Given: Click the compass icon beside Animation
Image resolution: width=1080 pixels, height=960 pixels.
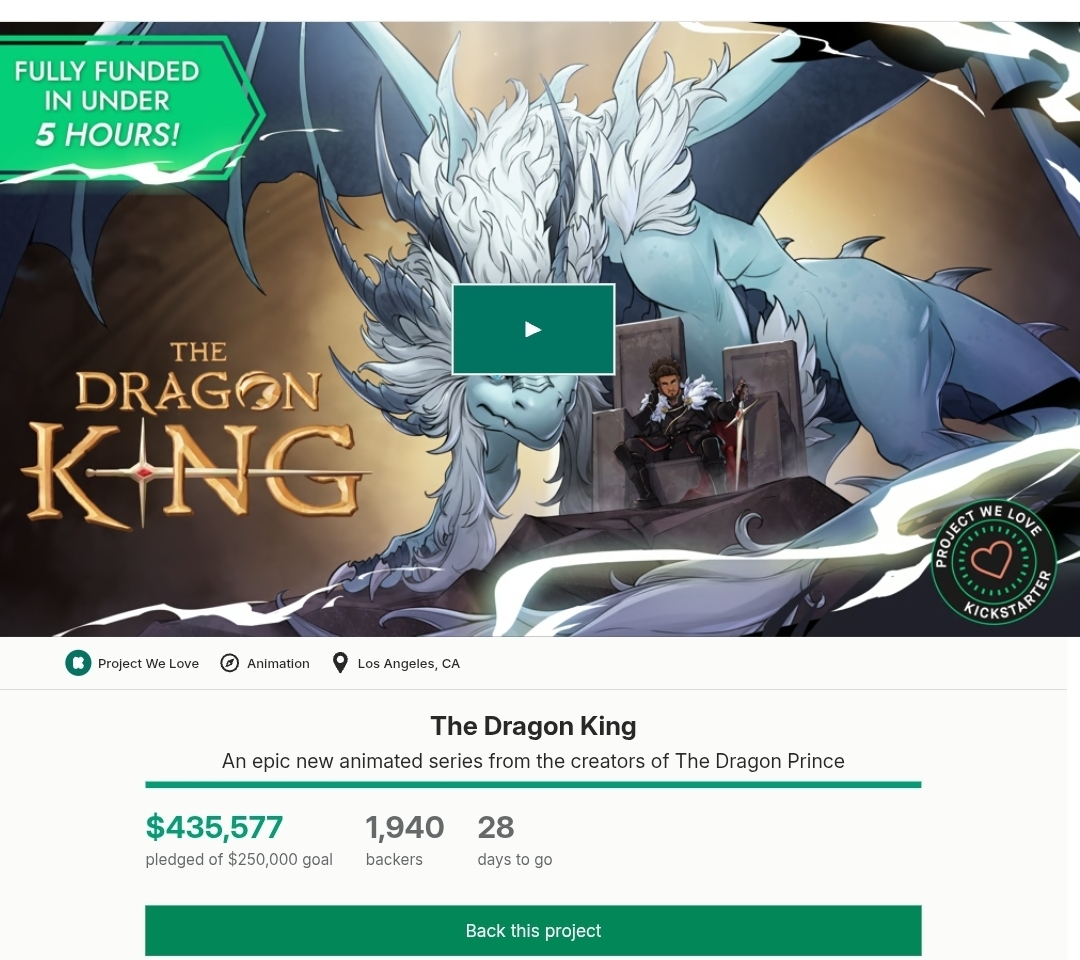Looking at the screenshot, I should 230,663.
